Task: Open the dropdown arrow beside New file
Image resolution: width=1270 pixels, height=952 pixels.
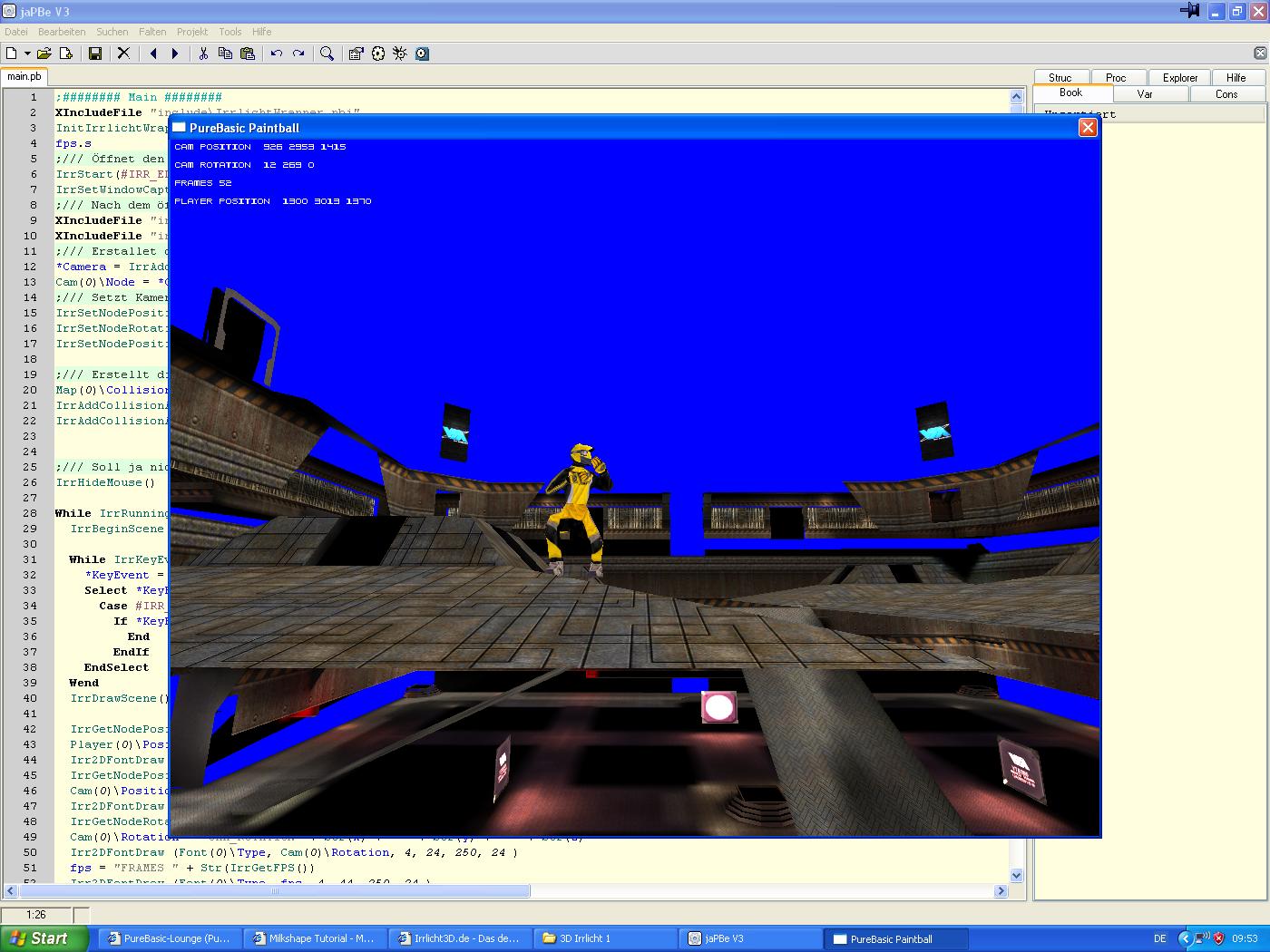Action: [27, 53]
